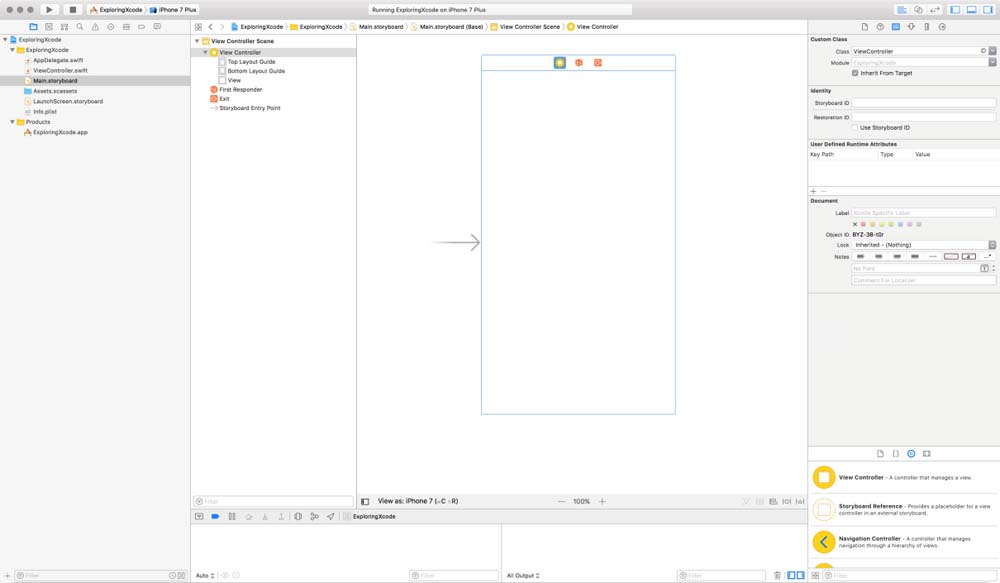
Task: Clear the debug console with trash icon
Action: coord(777,575)
